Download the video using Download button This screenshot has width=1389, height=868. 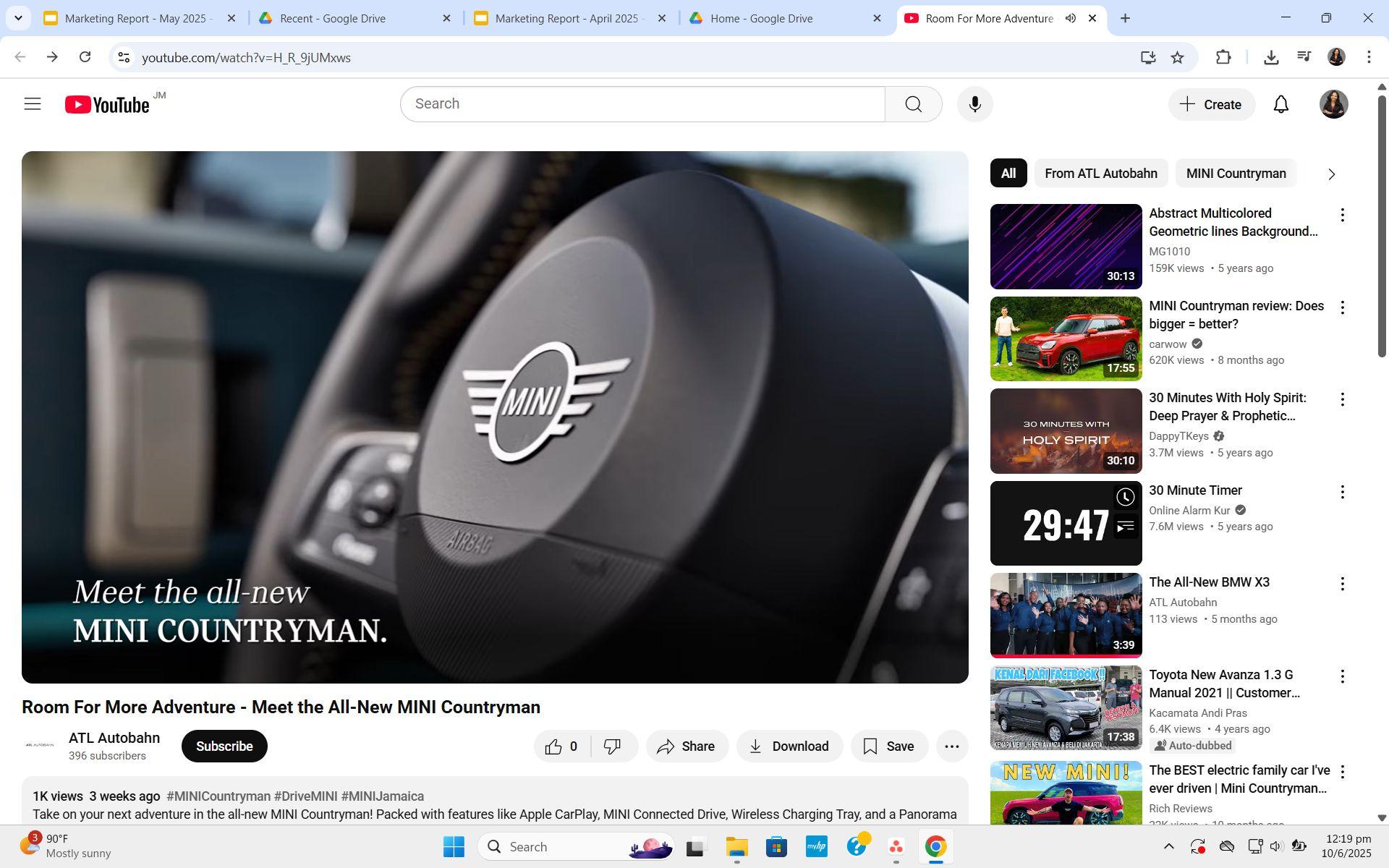click(x=789, y=746)
